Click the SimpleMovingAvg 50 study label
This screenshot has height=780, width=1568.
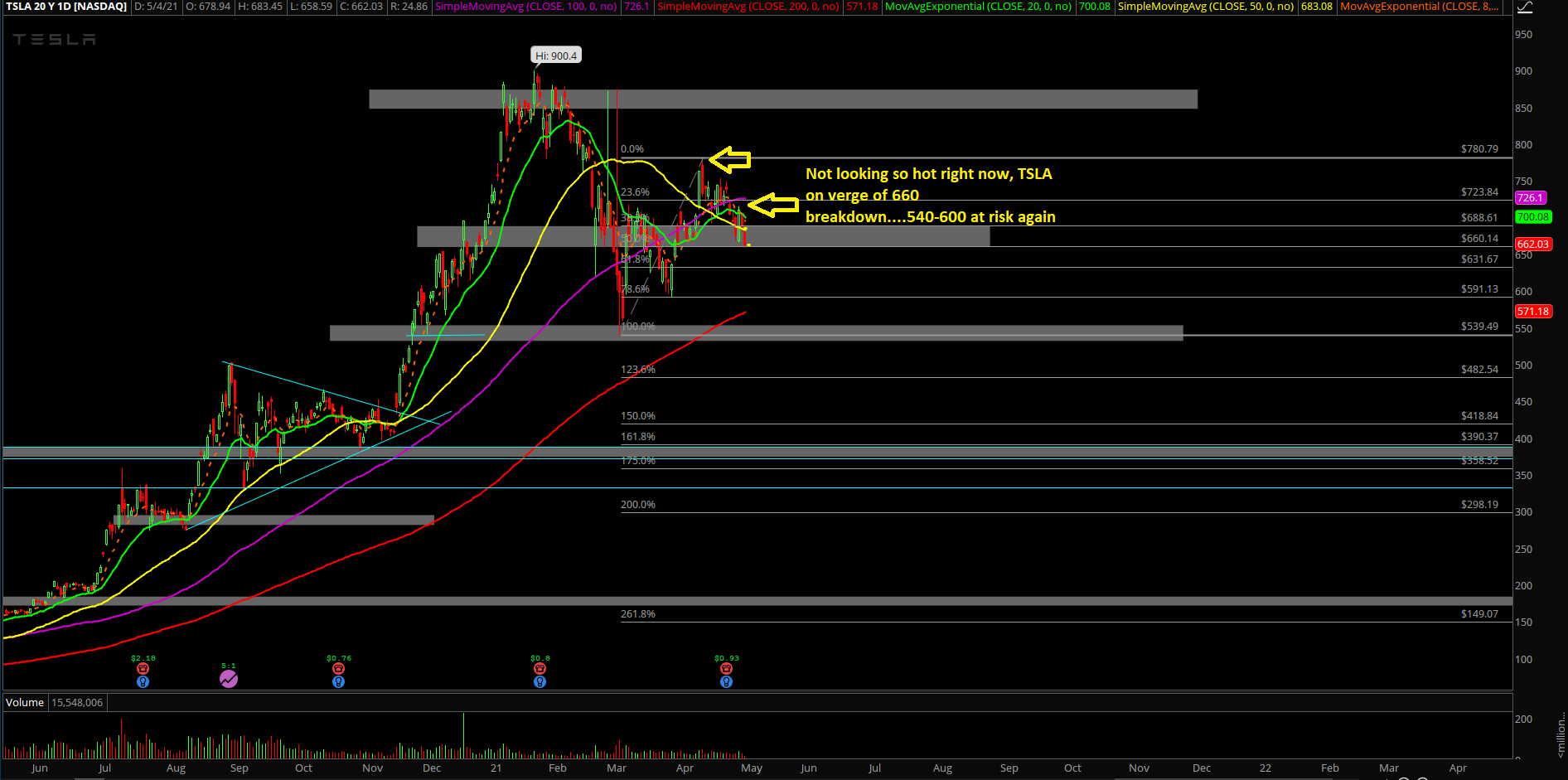[1206, 7]
